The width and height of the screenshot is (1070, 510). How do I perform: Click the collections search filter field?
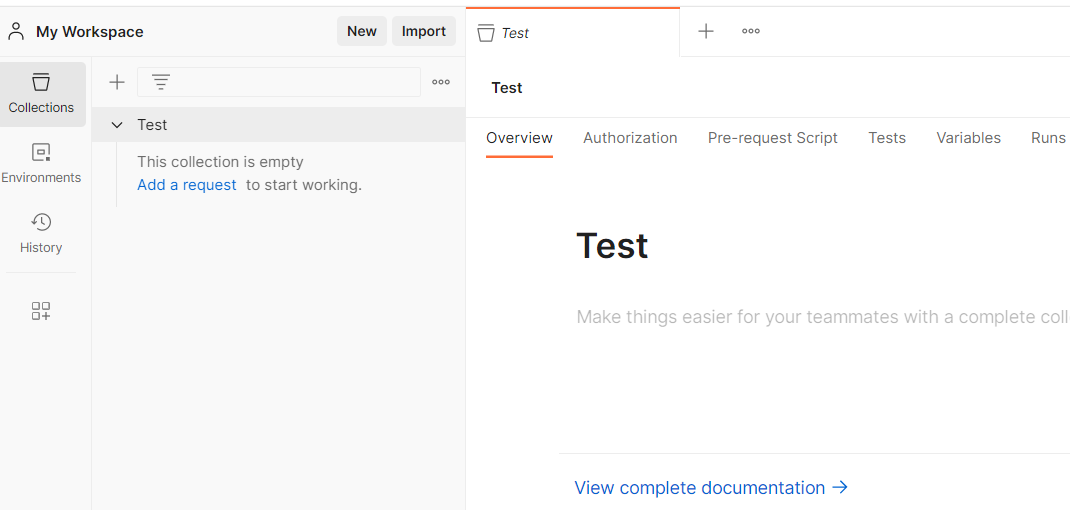300,82
